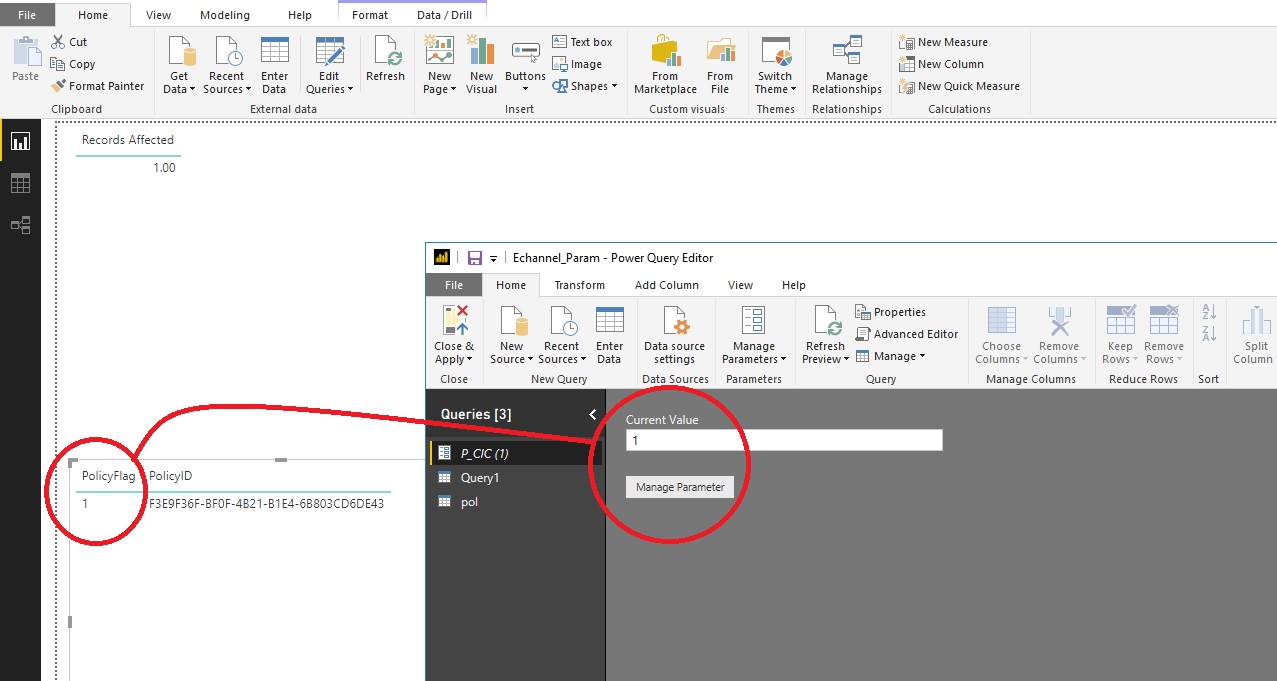Click Refresh Preview in Query Editor
Screen dimensions: 1277x681
coord(826,336)
